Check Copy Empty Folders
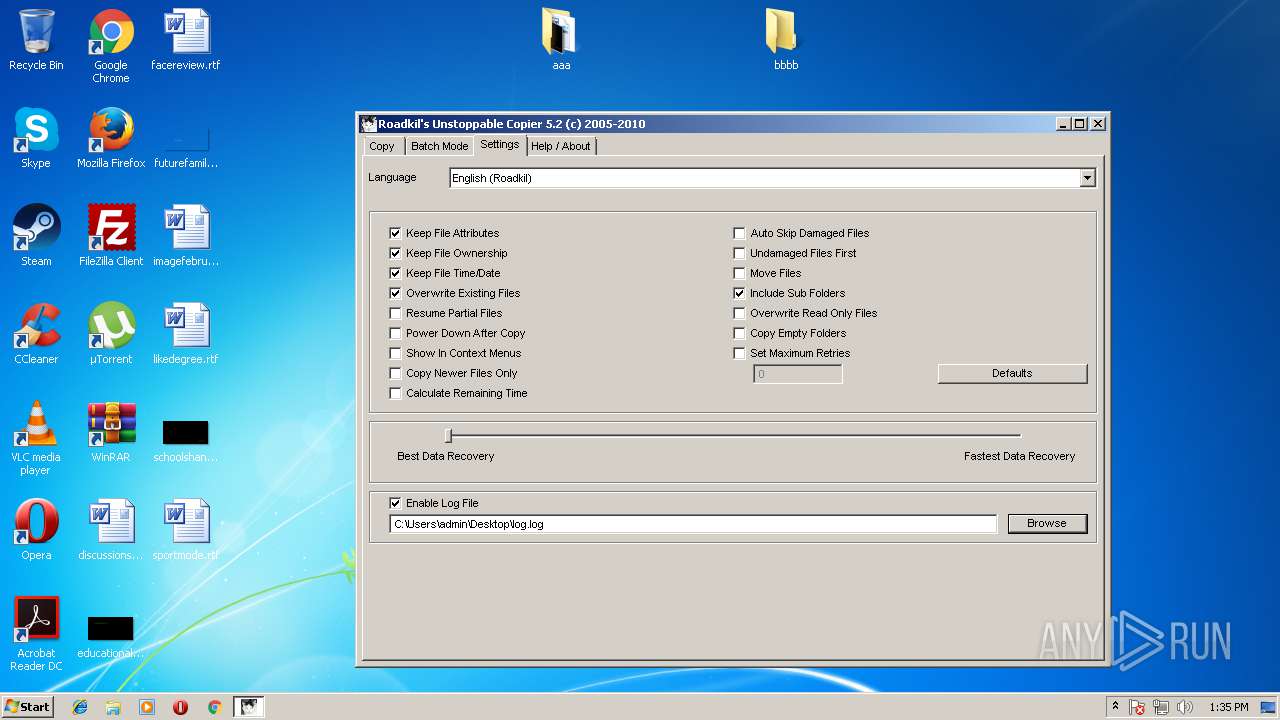Image resolution: width=1280 pixels, height=720 pixels. pyautogui.click(x=739, y=333)
